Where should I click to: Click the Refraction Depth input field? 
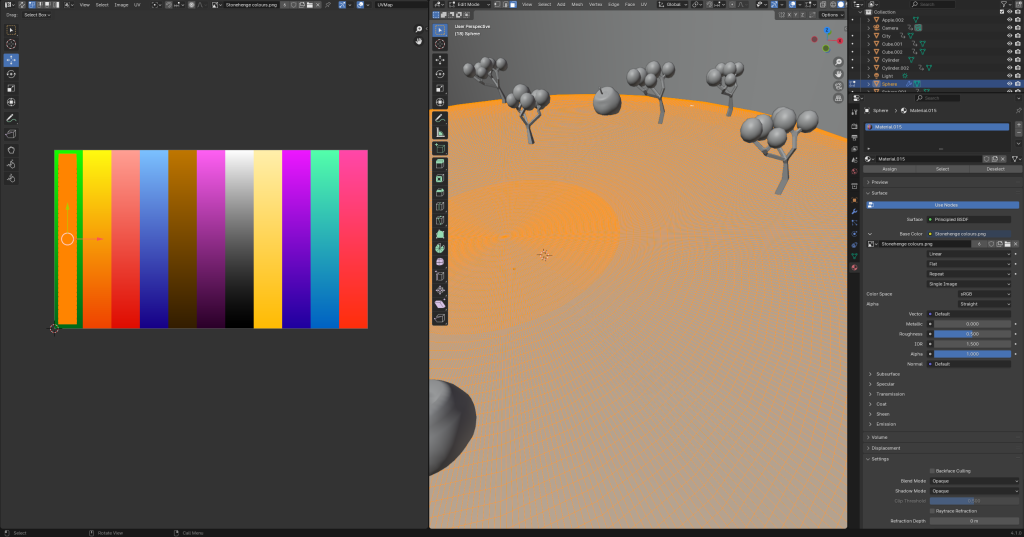(x=970, y=521)
